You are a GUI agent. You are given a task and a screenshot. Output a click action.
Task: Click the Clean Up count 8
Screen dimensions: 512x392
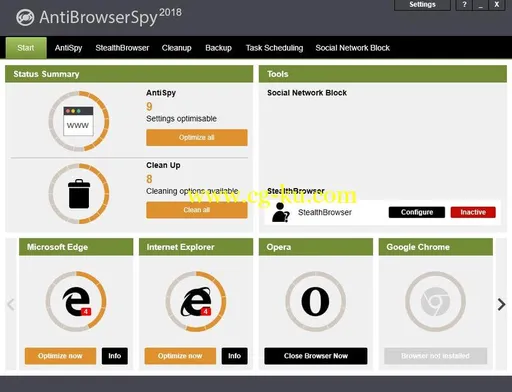149,179
